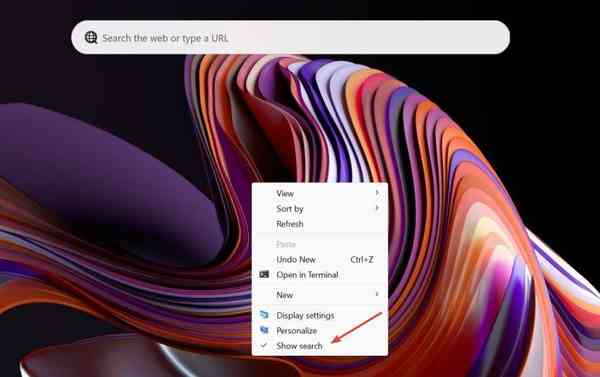The width and height of the screenshot is (600, 377).
Task: Click the Ctrl+Z shortcut label
Action: 362,259
